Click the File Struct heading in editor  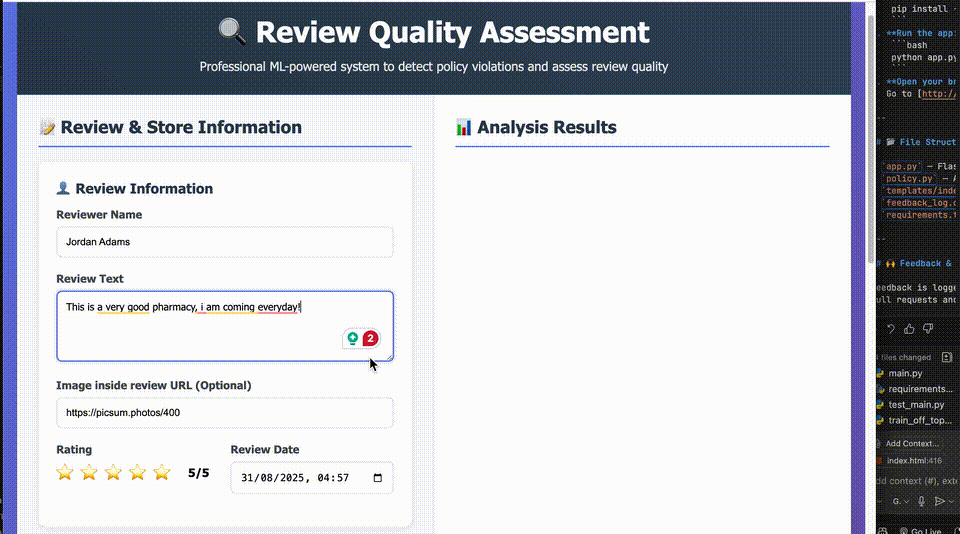[927, 142]
